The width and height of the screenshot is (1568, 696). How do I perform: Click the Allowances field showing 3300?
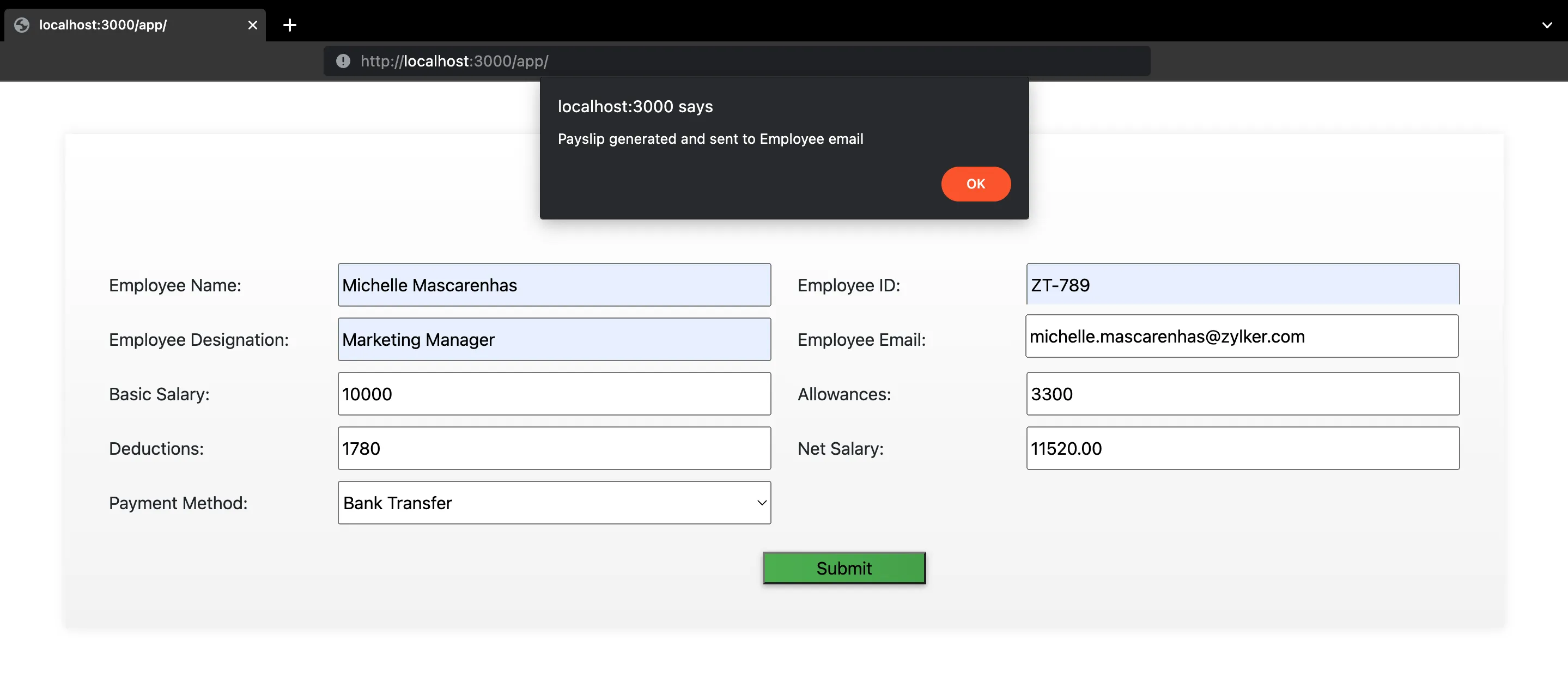[x=1242, y=394]
